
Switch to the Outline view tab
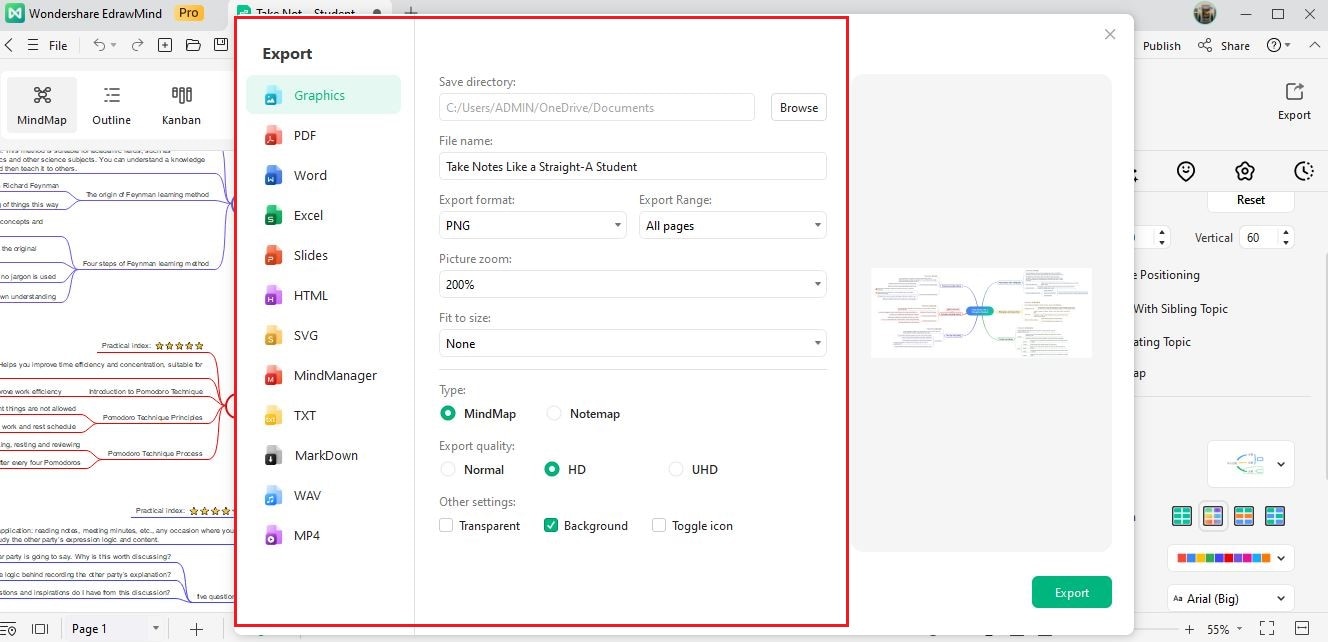[x=112, y=105]
